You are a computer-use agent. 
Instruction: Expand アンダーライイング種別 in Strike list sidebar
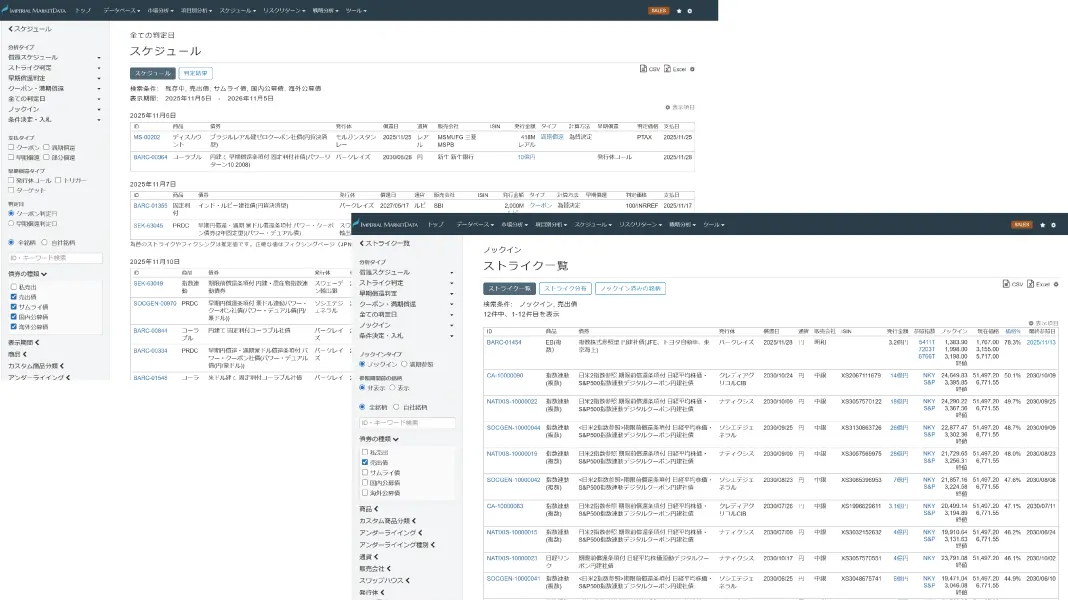pyautogui.click(x=397, y=545)
